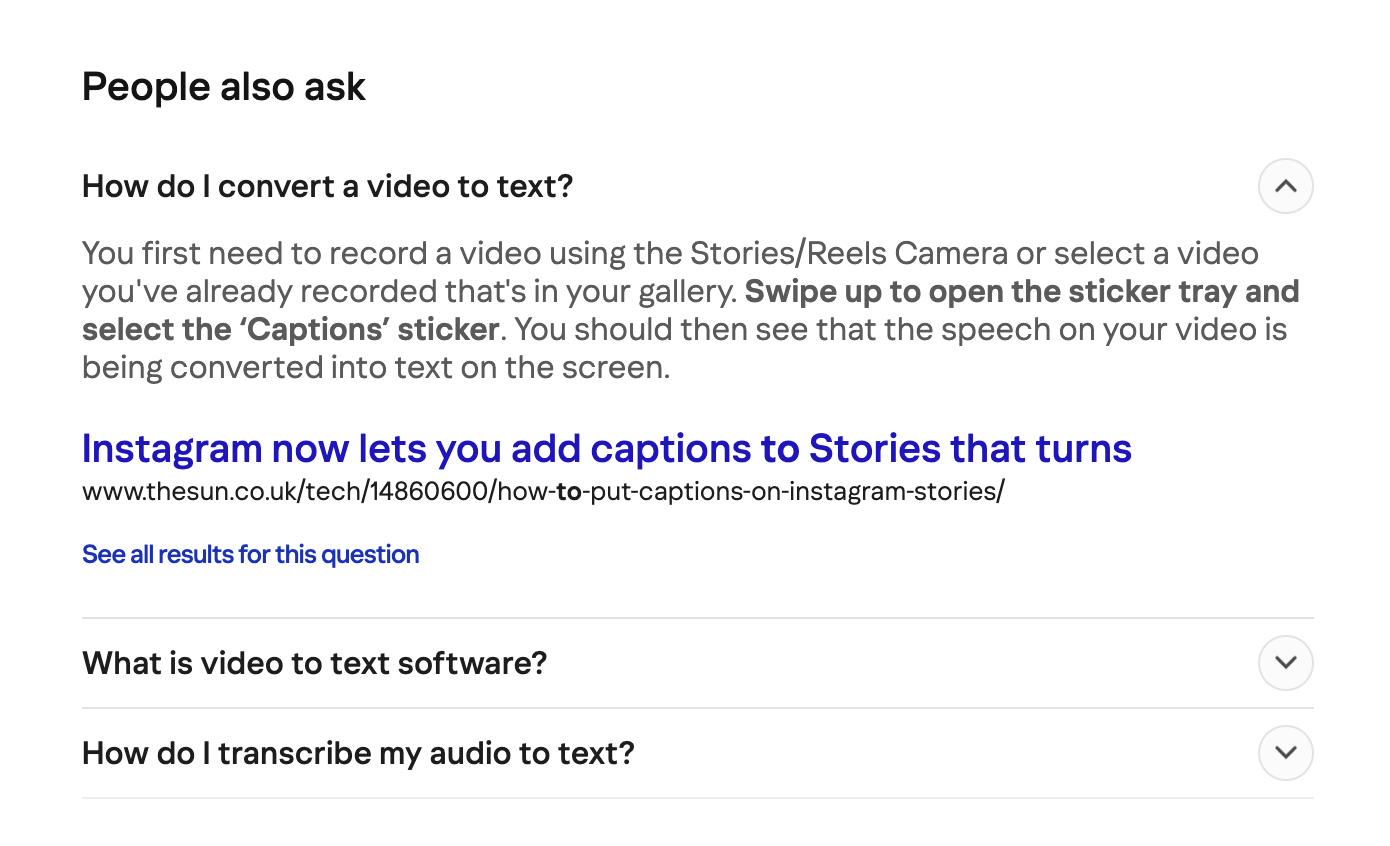
Task: Click the 'How do I convert a video to text?' question
Action: 327,186
